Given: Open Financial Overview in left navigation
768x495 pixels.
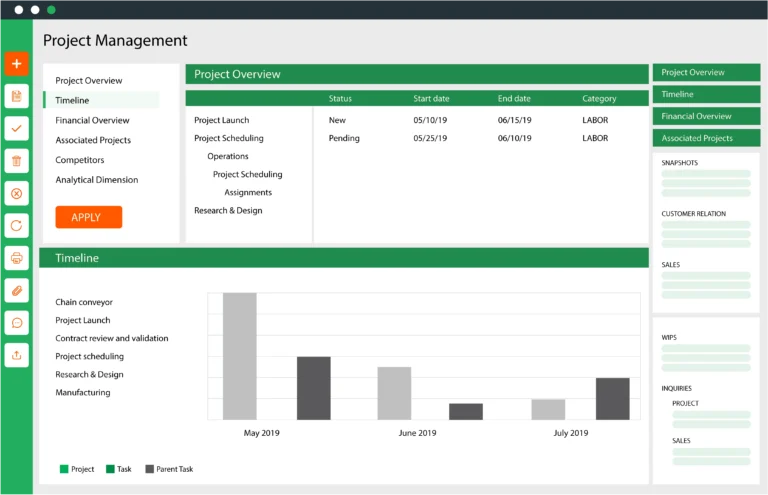Looking at the screenshot, I should pyautogui.click(x=92, y=120).
